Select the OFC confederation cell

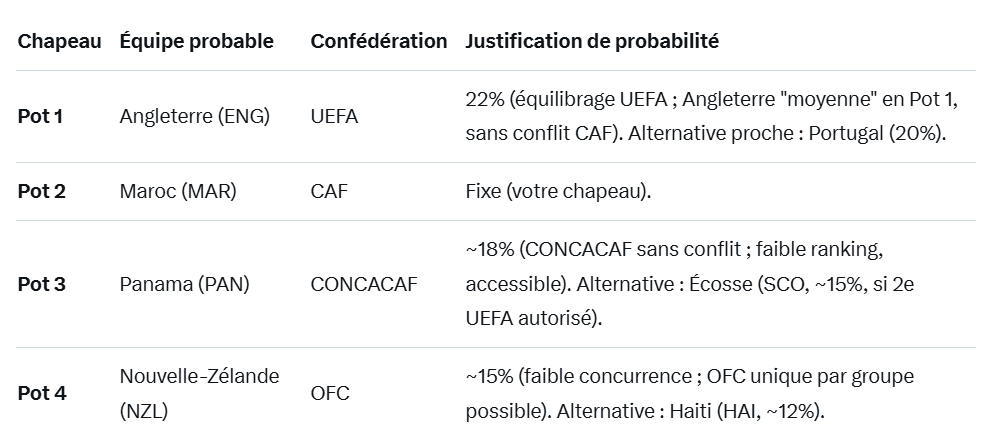(330, 393)
